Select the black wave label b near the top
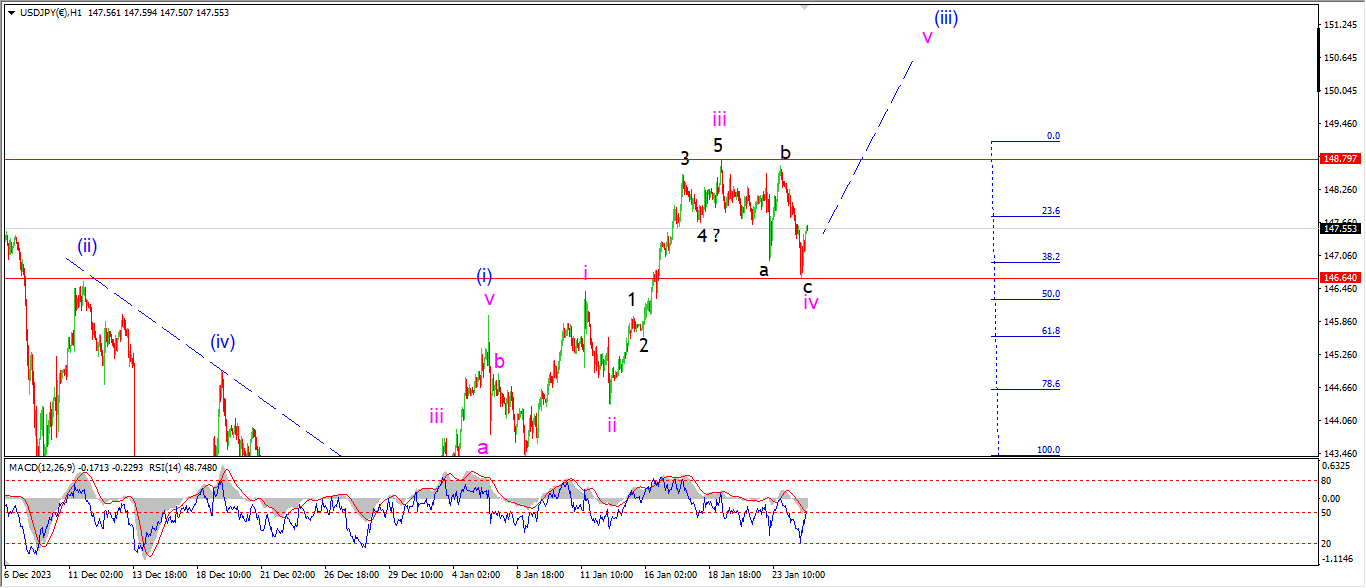The height and width of the screenshot is (588, 1366). pyautogui.click(x=785, y=153)
